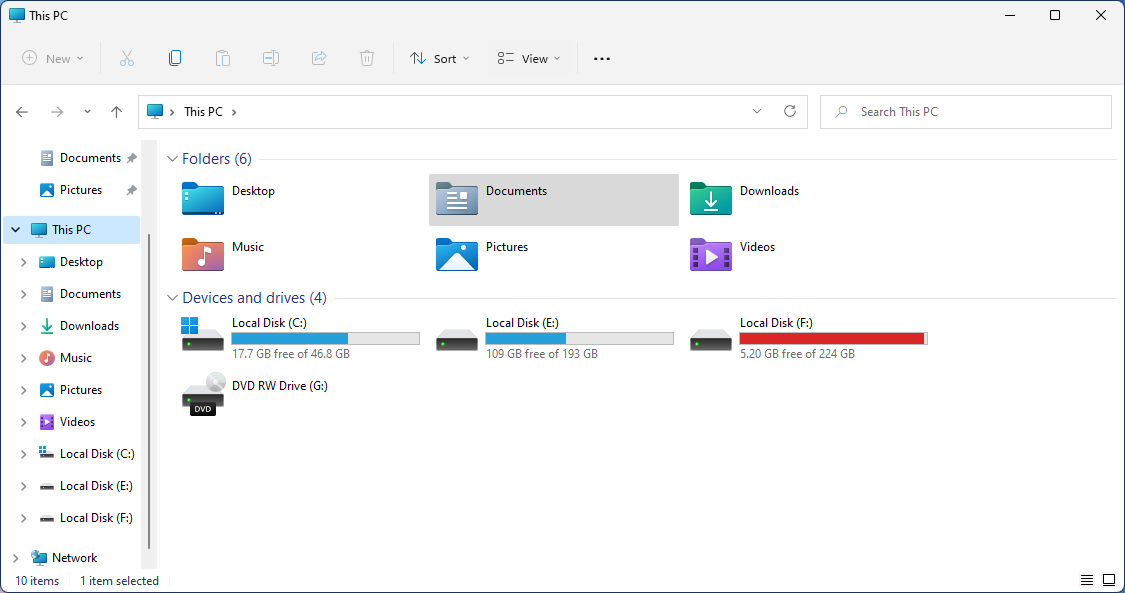
Task: Select the Desktop folder icon in main pane
Action: [x=203, y=199]
